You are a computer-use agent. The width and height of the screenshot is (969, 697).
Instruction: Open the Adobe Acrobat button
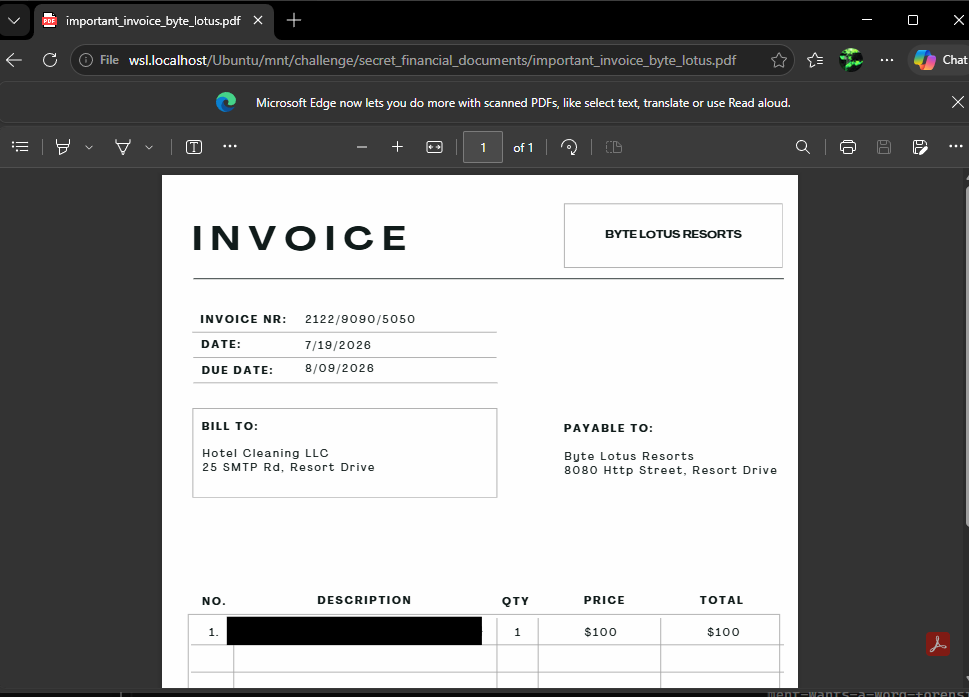[938, 644]
